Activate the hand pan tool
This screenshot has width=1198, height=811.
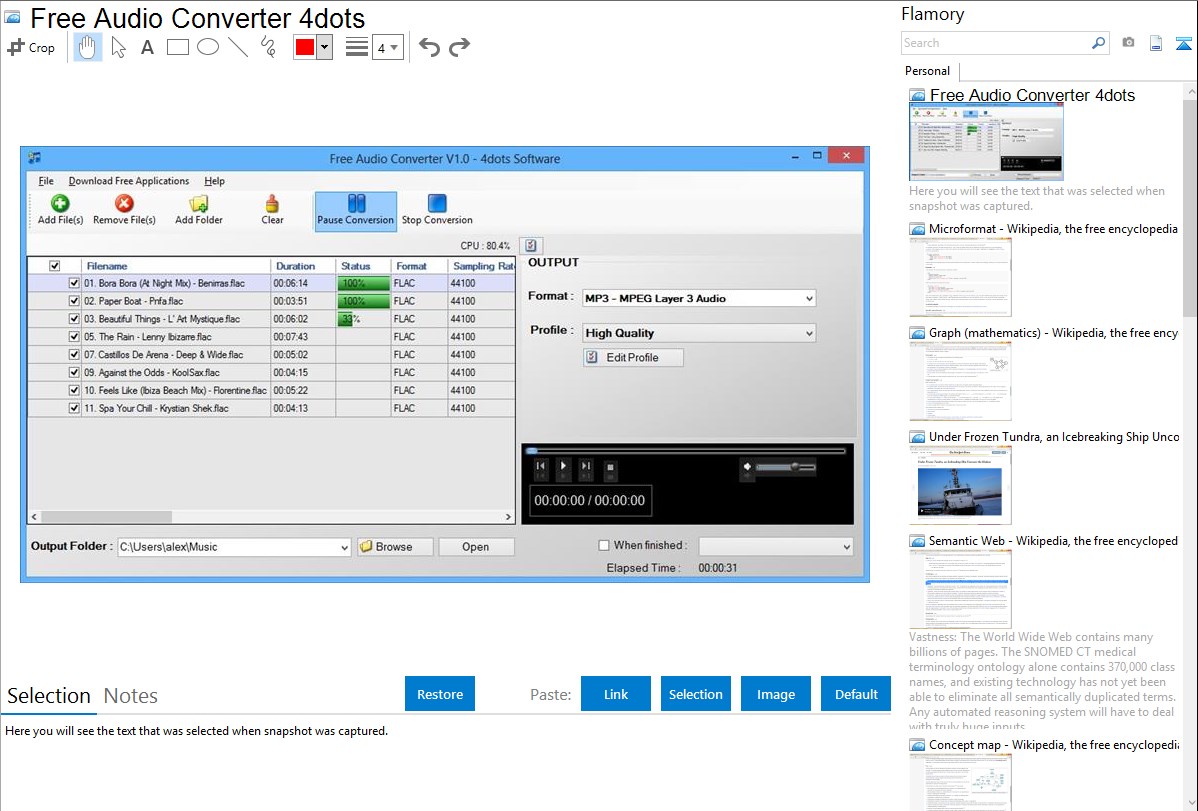(x=87, y=47)
